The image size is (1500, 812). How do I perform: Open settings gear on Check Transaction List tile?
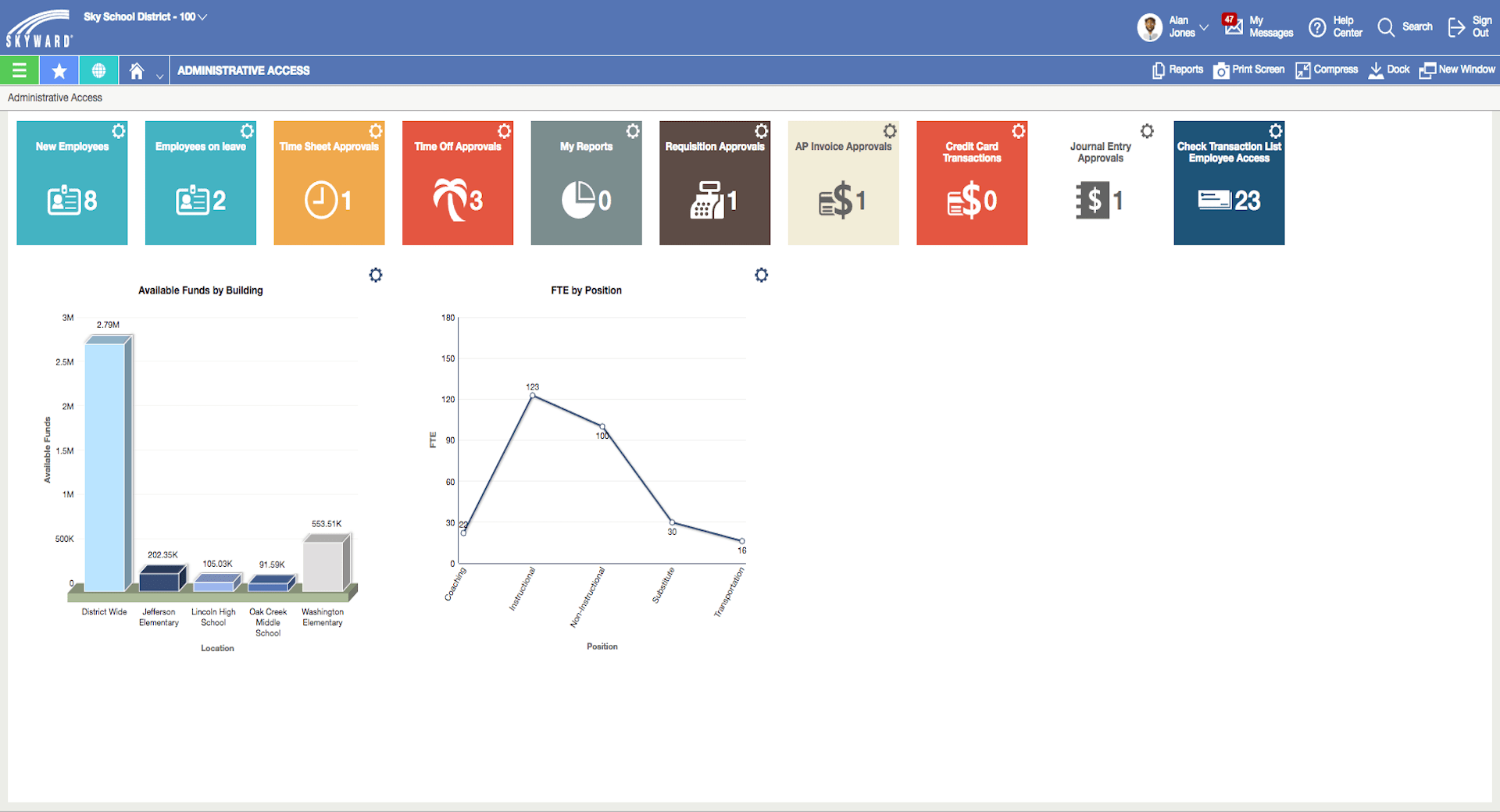(x=1276, y=130)
